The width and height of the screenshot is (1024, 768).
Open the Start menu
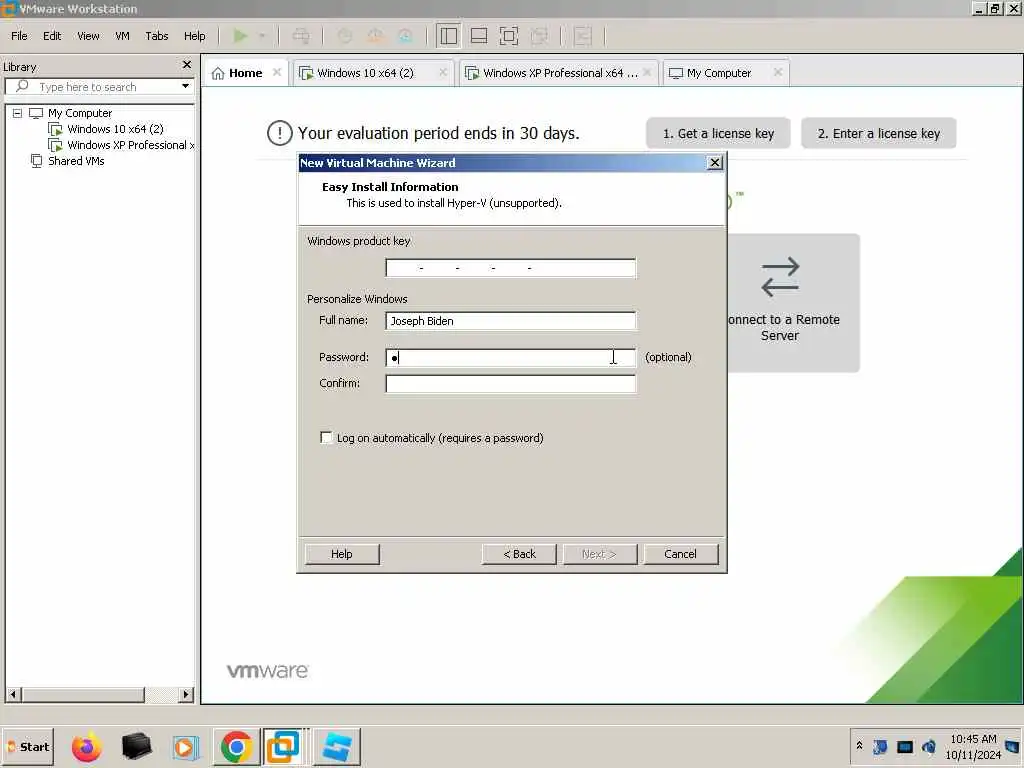coord(28,747)
